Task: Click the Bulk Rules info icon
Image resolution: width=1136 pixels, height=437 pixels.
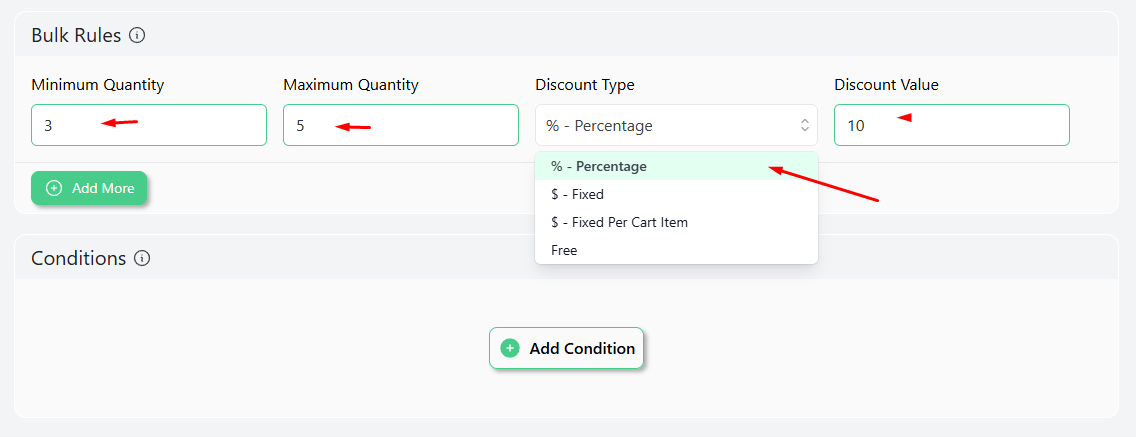Action: point(137,35)
